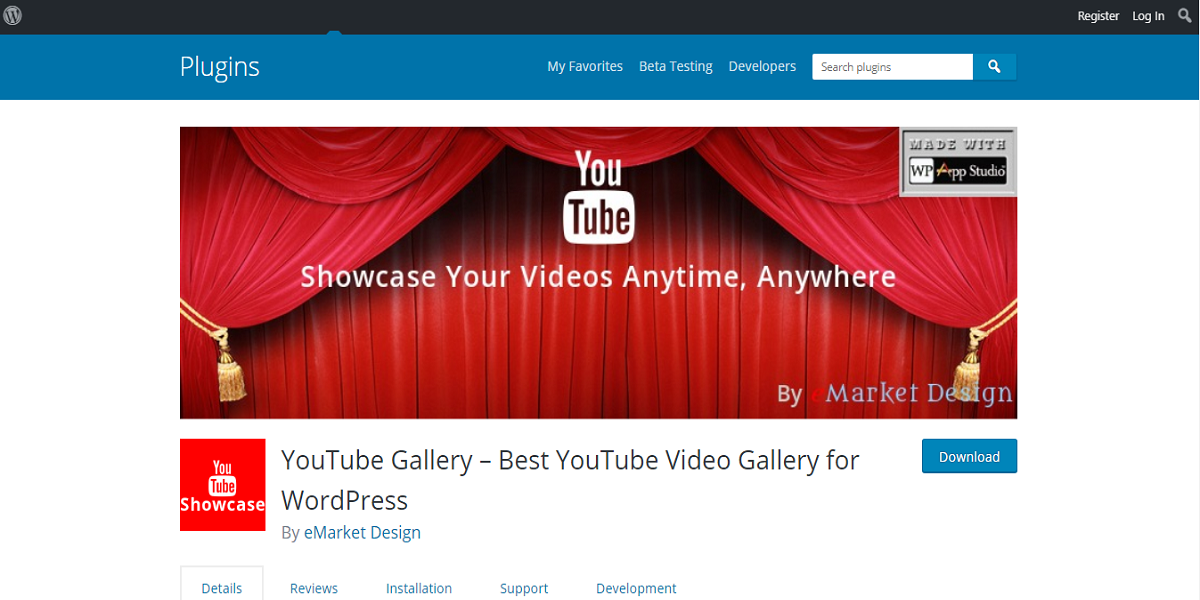Open the Development tab
This screenshot has height=600, width=1200.
point(636,588)
